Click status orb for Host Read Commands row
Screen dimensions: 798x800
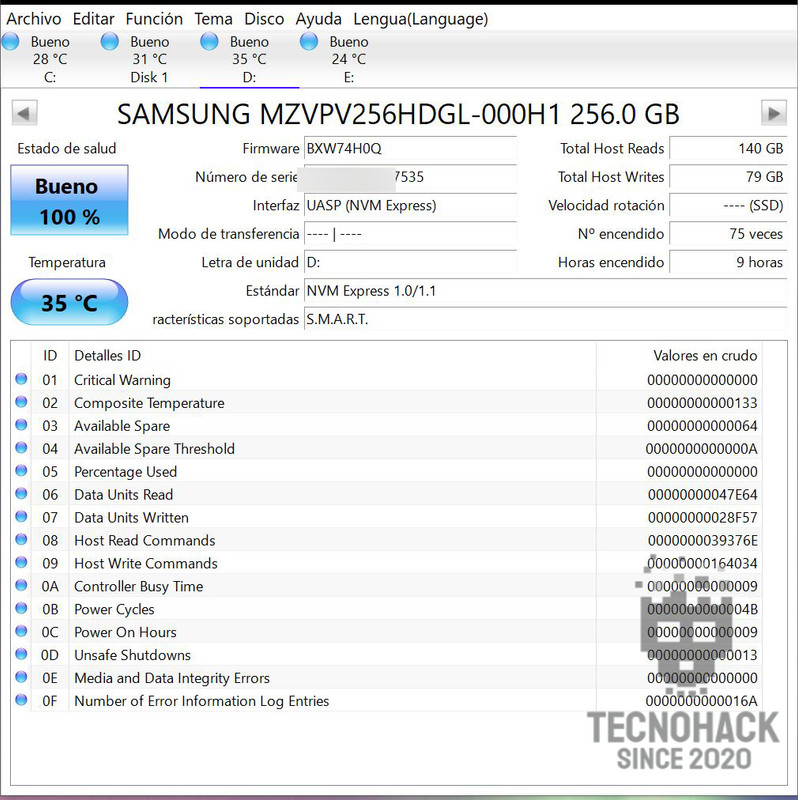21,540
